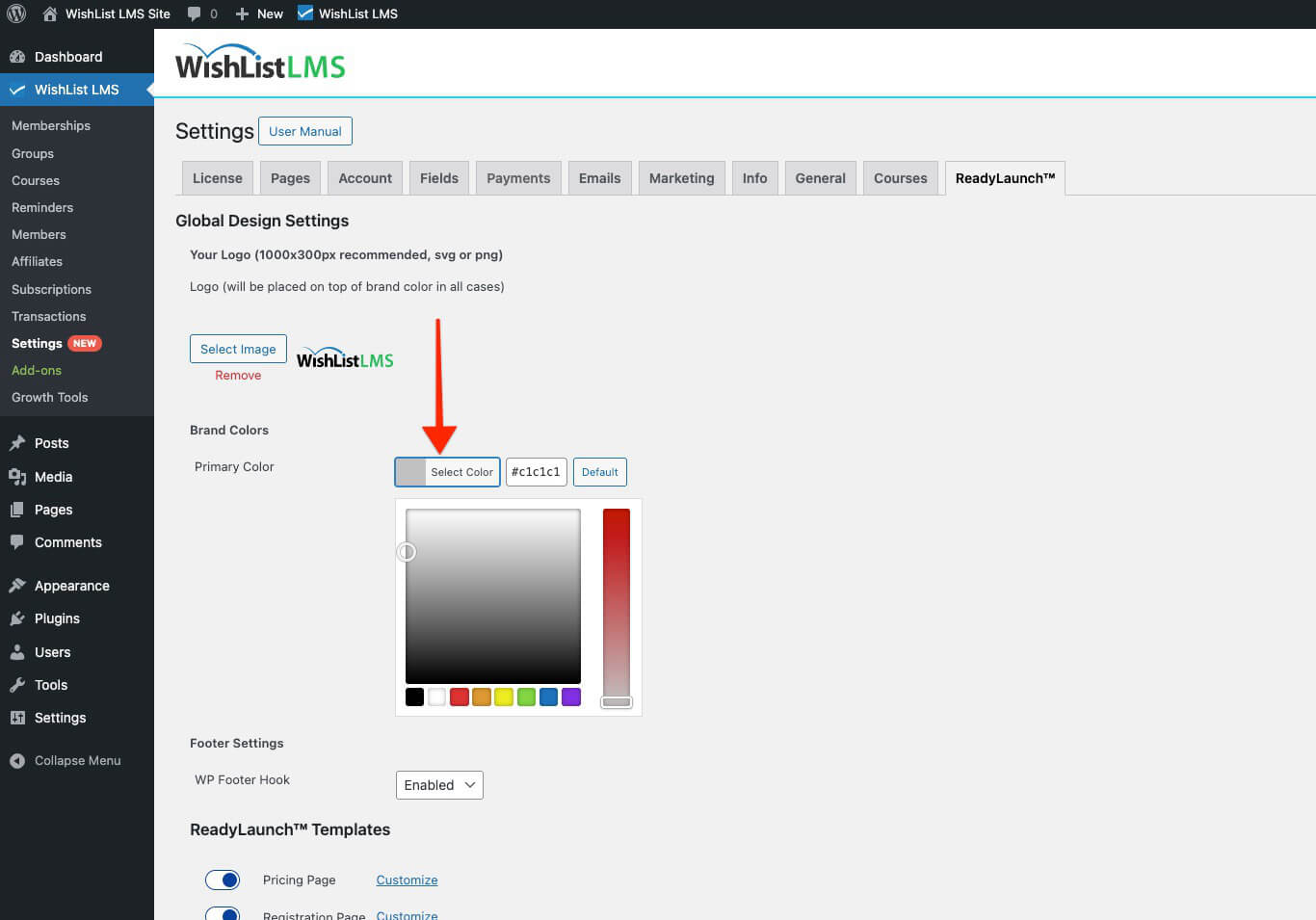This screenshot has height=920, width=1316.
Task: Open the ReadyLaunch settings tab
Action: 1005,177
